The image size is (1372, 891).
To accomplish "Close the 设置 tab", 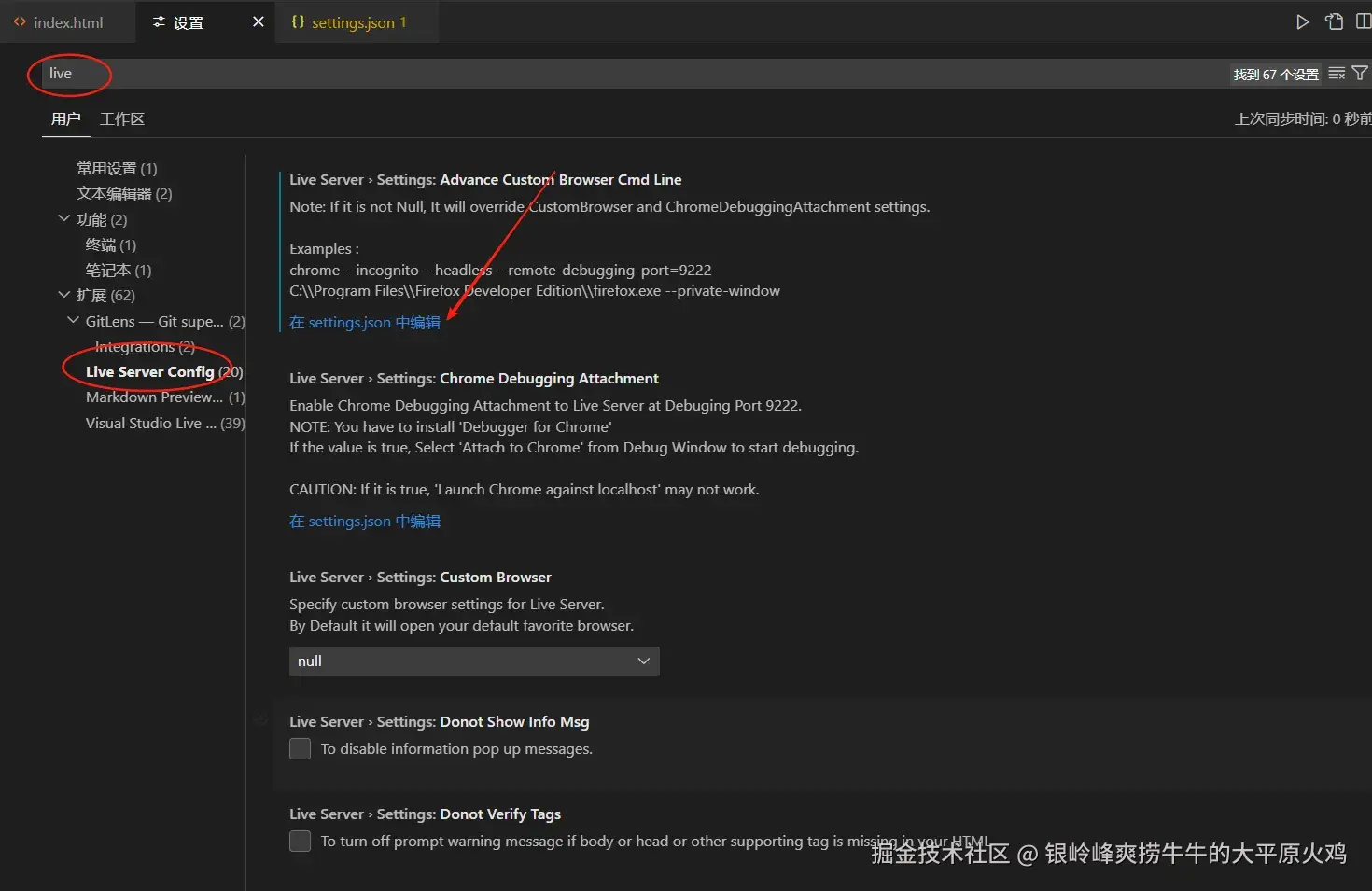I will [259, 22].
